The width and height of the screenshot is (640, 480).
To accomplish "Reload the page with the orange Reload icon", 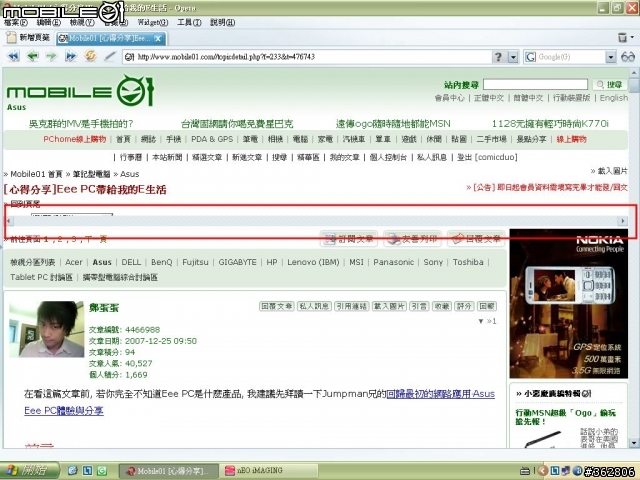I will pyautogui.click(x=90, y=56).
